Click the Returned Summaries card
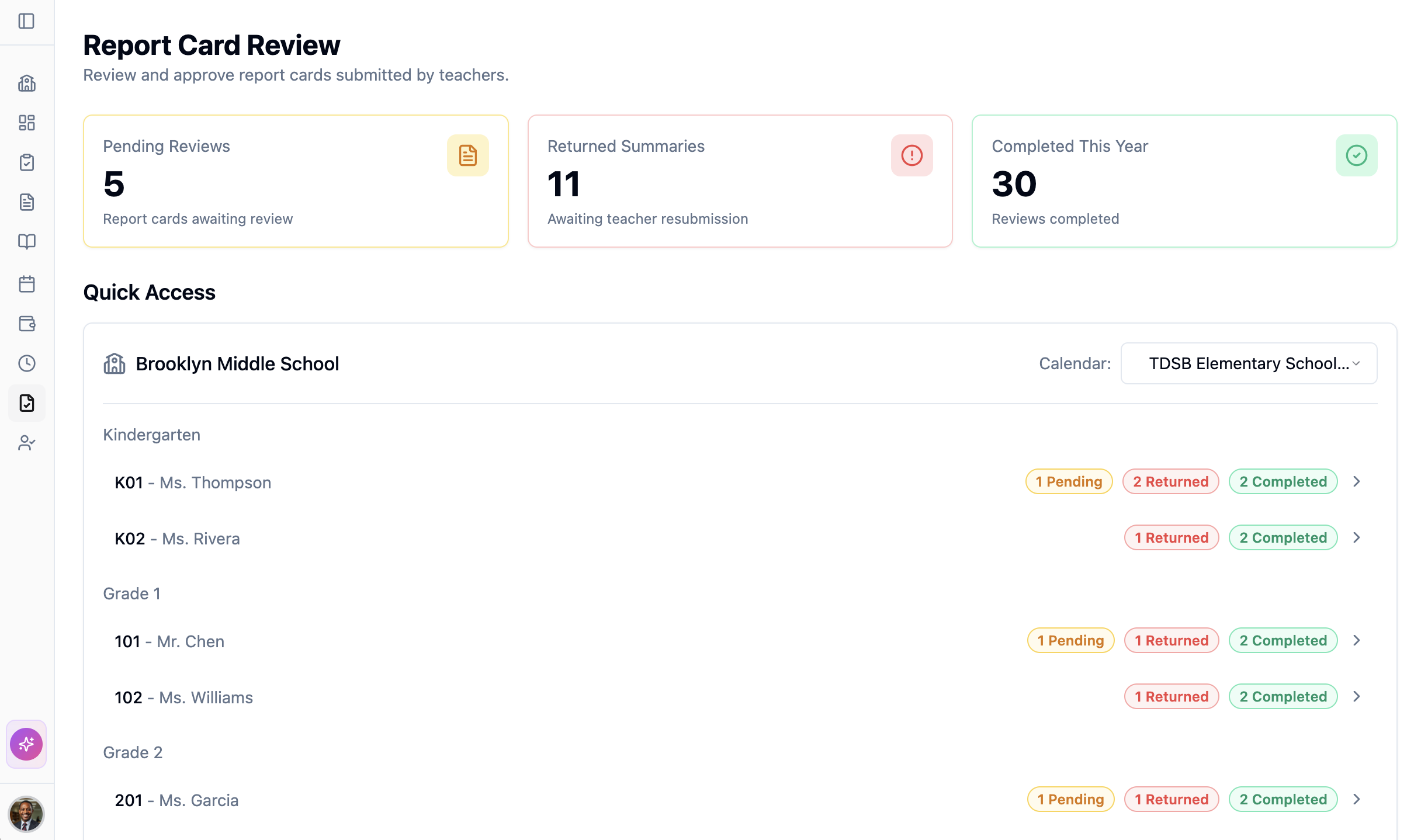Screen dimensions: 1421x840 [x=740, y=181]
